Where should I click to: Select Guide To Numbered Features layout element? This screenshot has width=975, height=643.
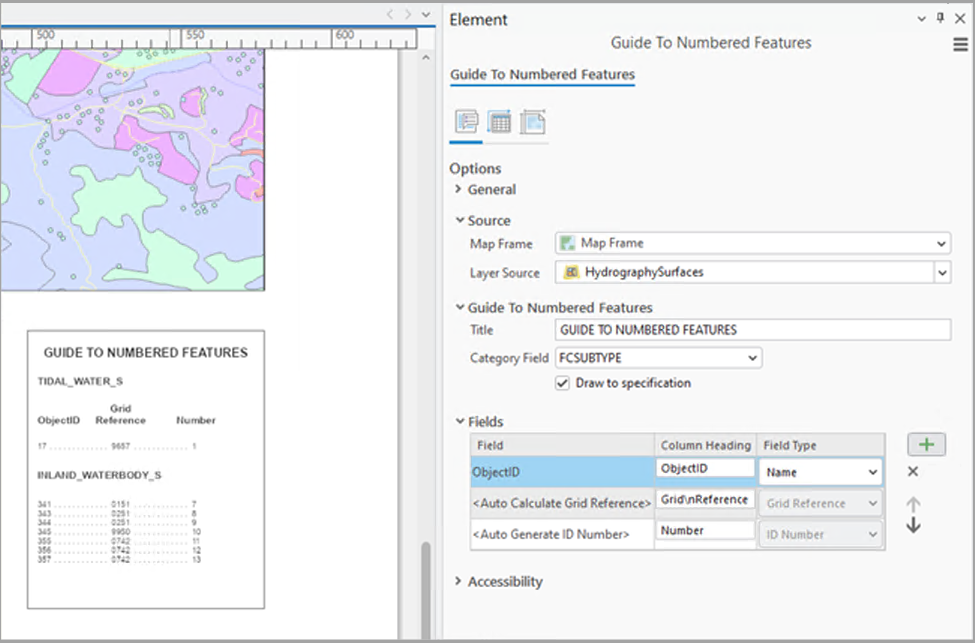(146, 470)
